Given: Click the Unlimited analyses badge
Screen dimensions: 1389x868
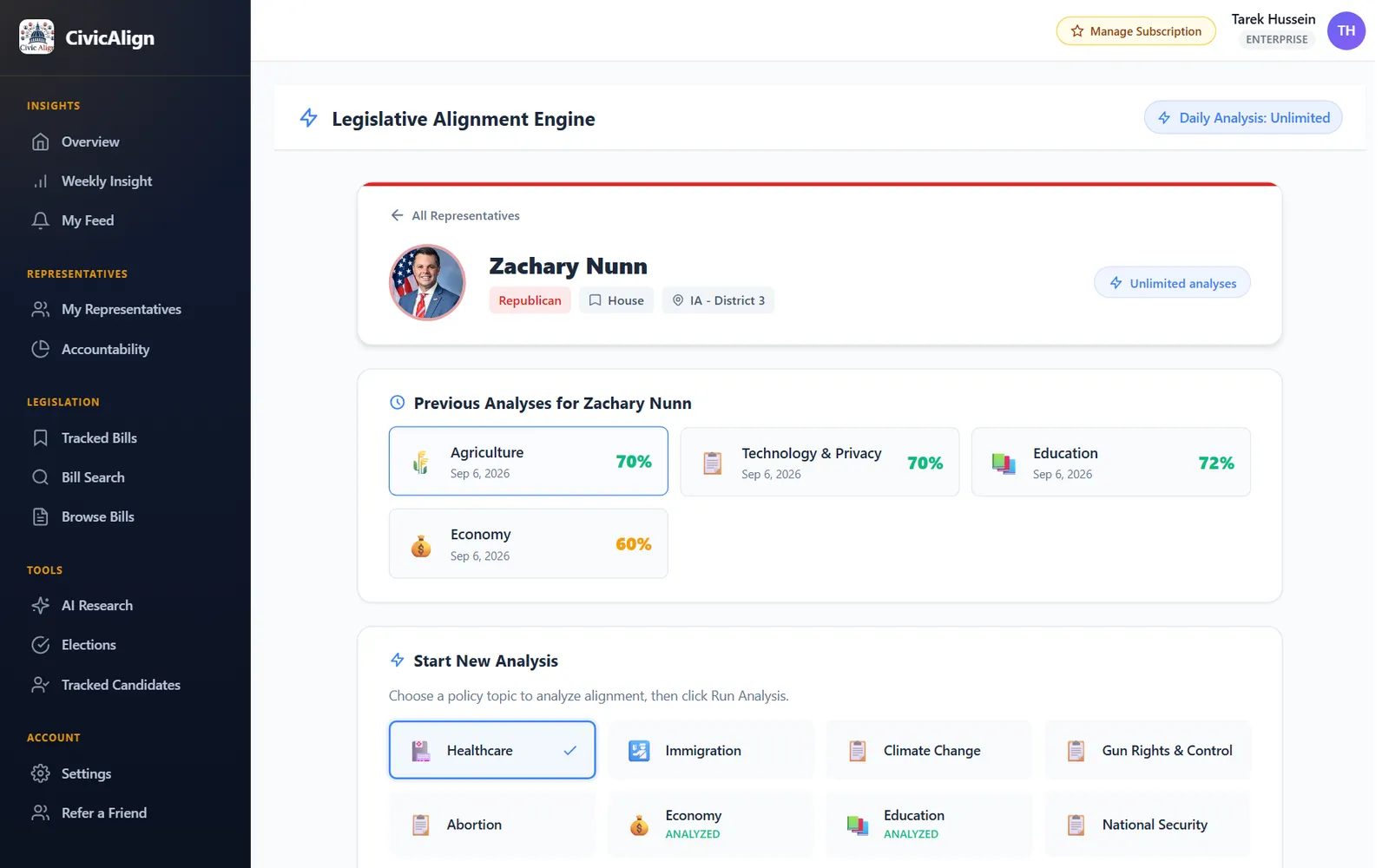Looking at the screenshot, I should pyautogui.click(x=1172, y=283).
